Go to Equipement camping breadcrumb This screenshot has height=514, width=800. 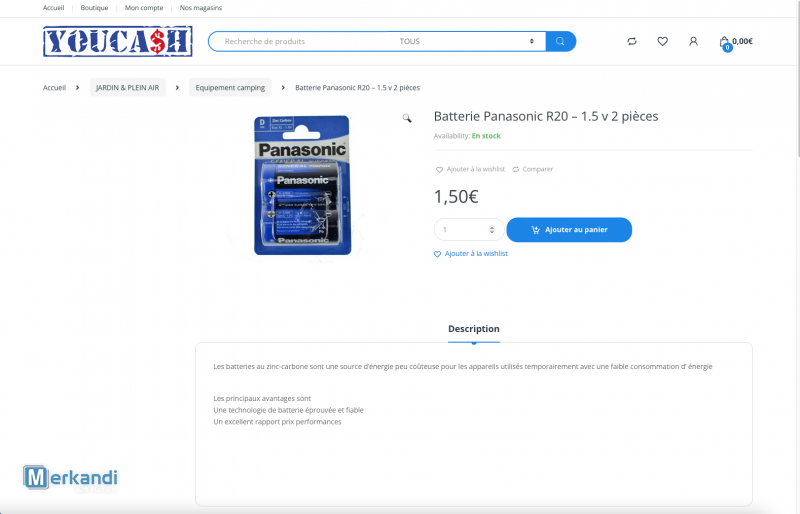click(x=230, y=87)
